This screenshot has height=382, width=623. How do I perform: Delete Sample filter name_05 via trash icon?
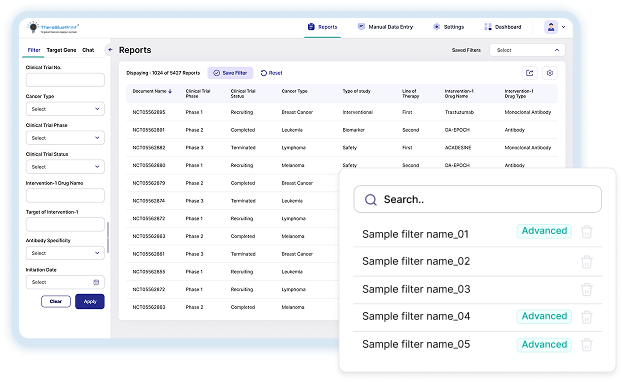point(587,345)
